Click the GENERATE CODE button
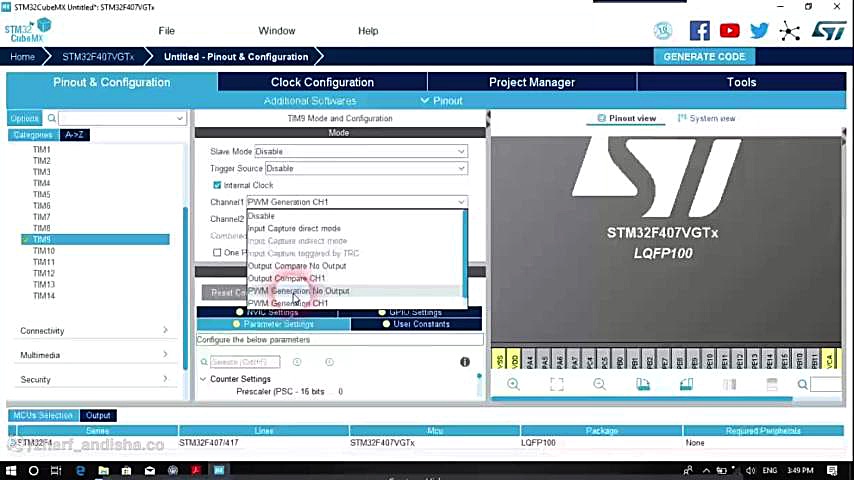 tap(704, 57)
